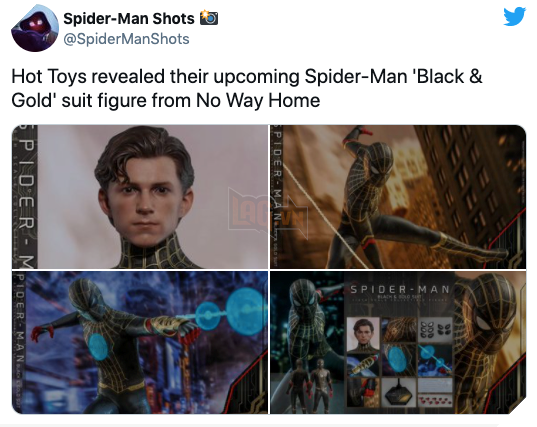Click the gold gauntlet accessory tile

pyautogui.click(x=363, y=364)
